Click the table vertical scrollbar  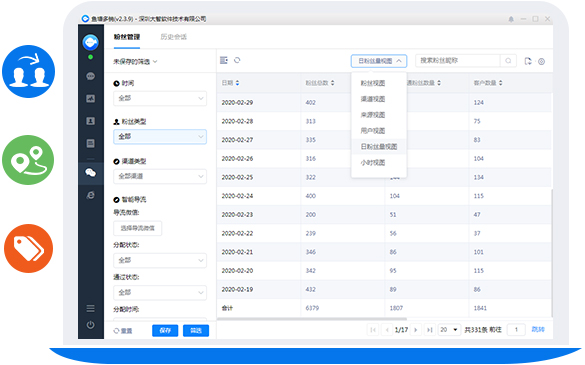pyautogui.click(x=552, y=253)
